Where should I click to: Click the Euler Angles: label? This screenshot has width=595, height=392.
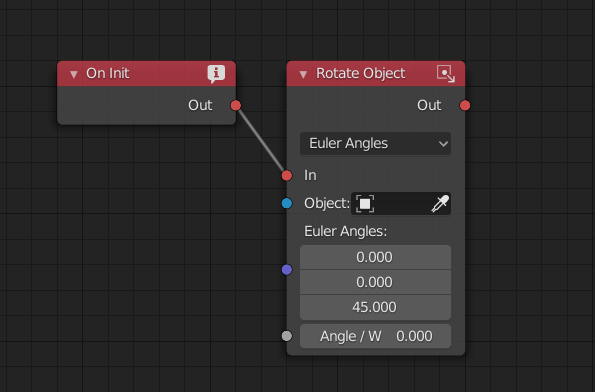(345, 231)
